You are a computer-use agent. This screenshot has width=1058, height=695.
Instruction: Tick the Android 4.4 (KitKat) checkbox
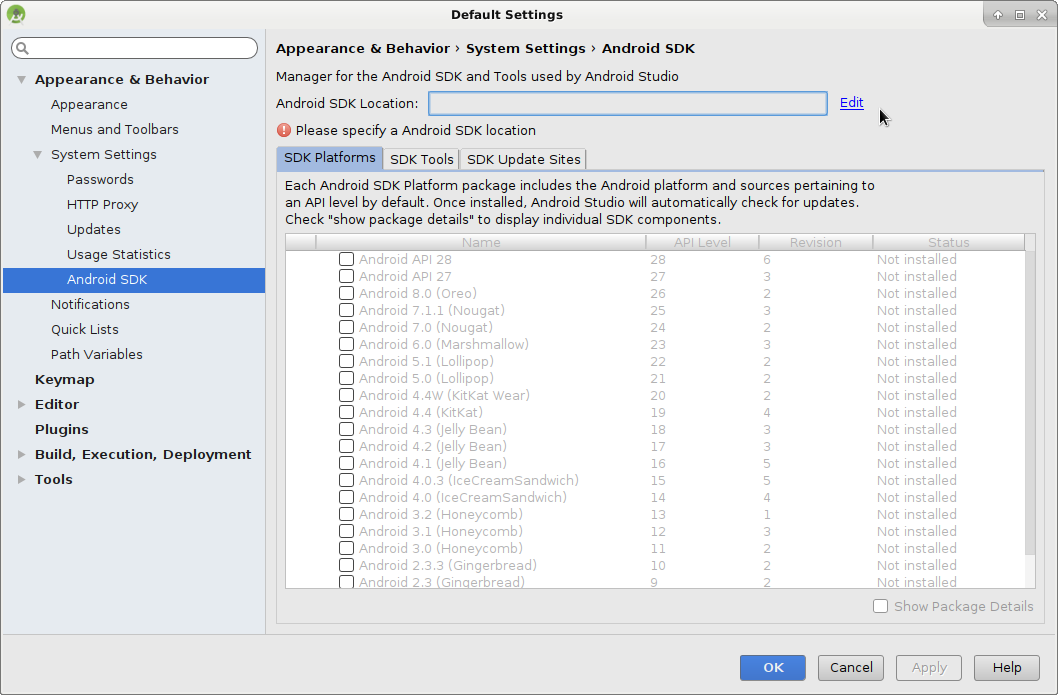346,413
